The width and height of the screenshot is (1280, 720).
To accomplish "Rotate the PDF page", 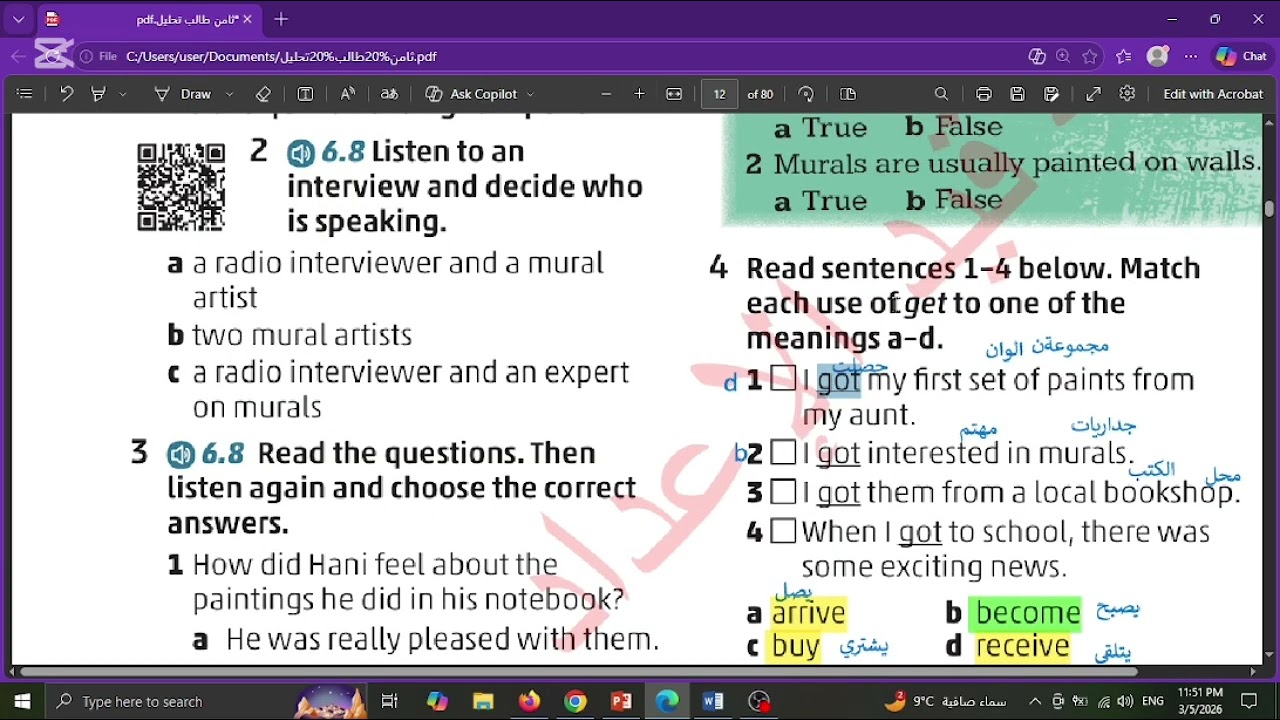I will [806, 94].
